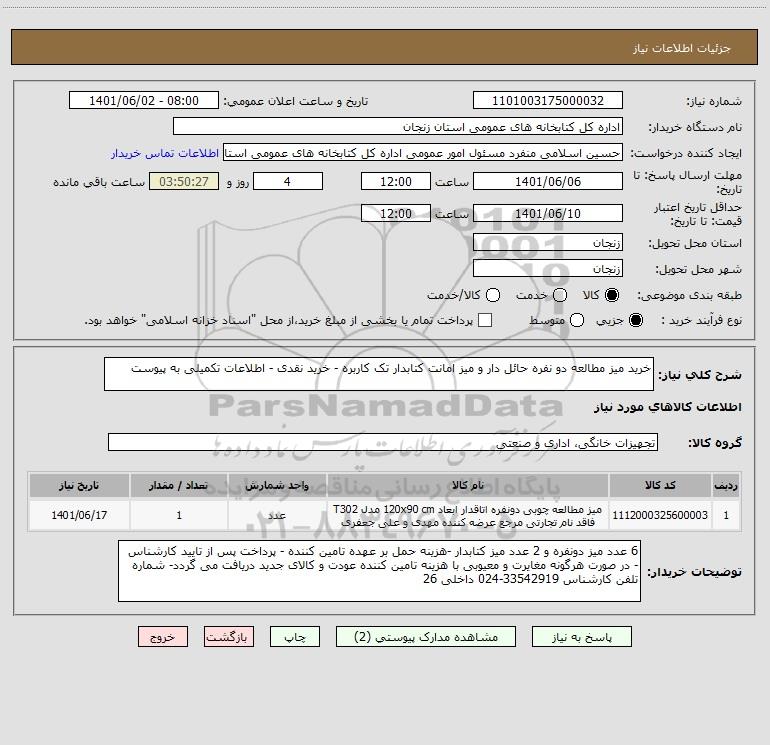Click remaining time 03:50:27 field
770x745 pixels.
point(184,182)
